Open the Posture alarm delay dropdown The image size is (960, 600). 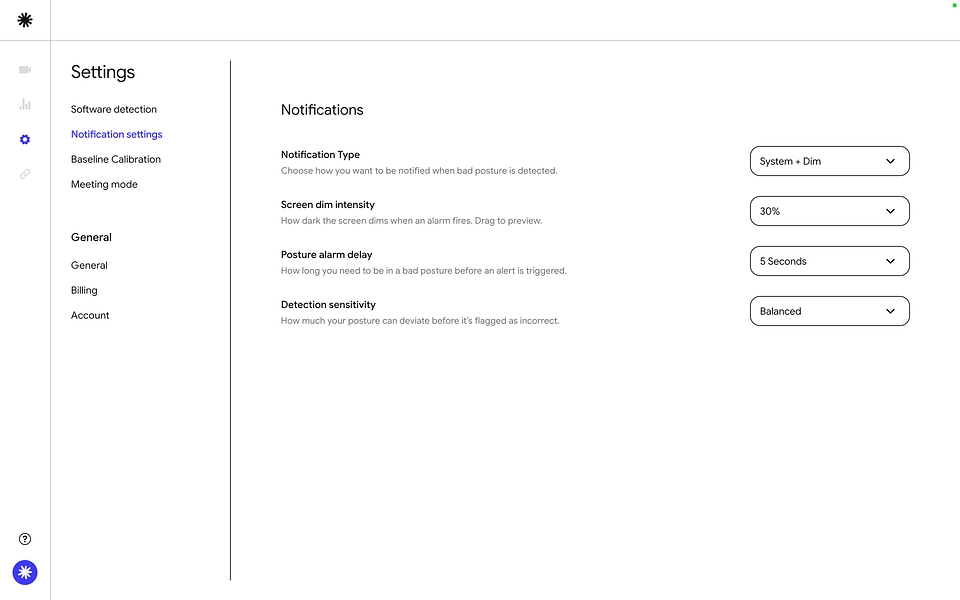click(x=830, y=261)
